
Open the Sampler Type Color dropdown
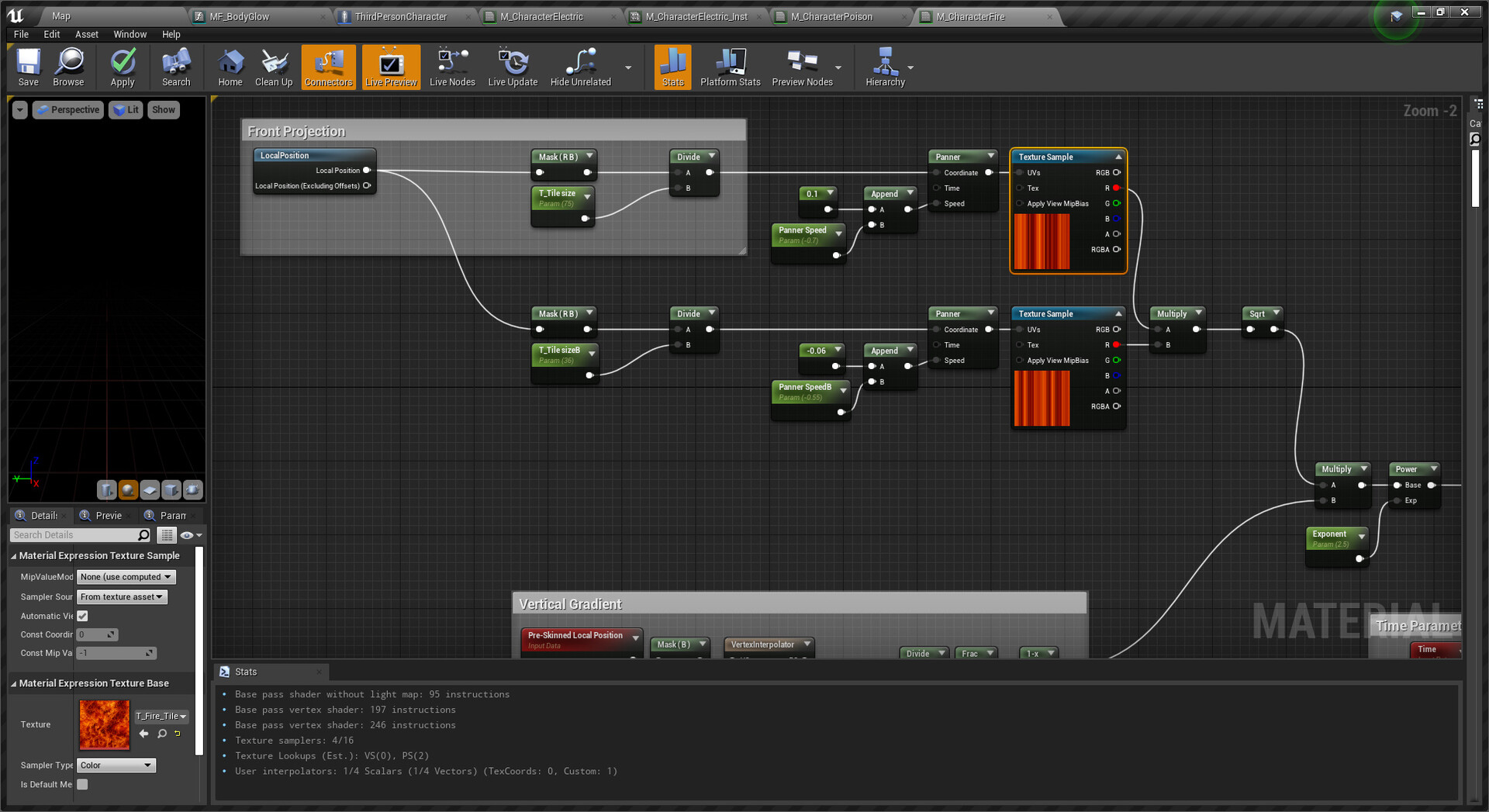coord(116,765)
